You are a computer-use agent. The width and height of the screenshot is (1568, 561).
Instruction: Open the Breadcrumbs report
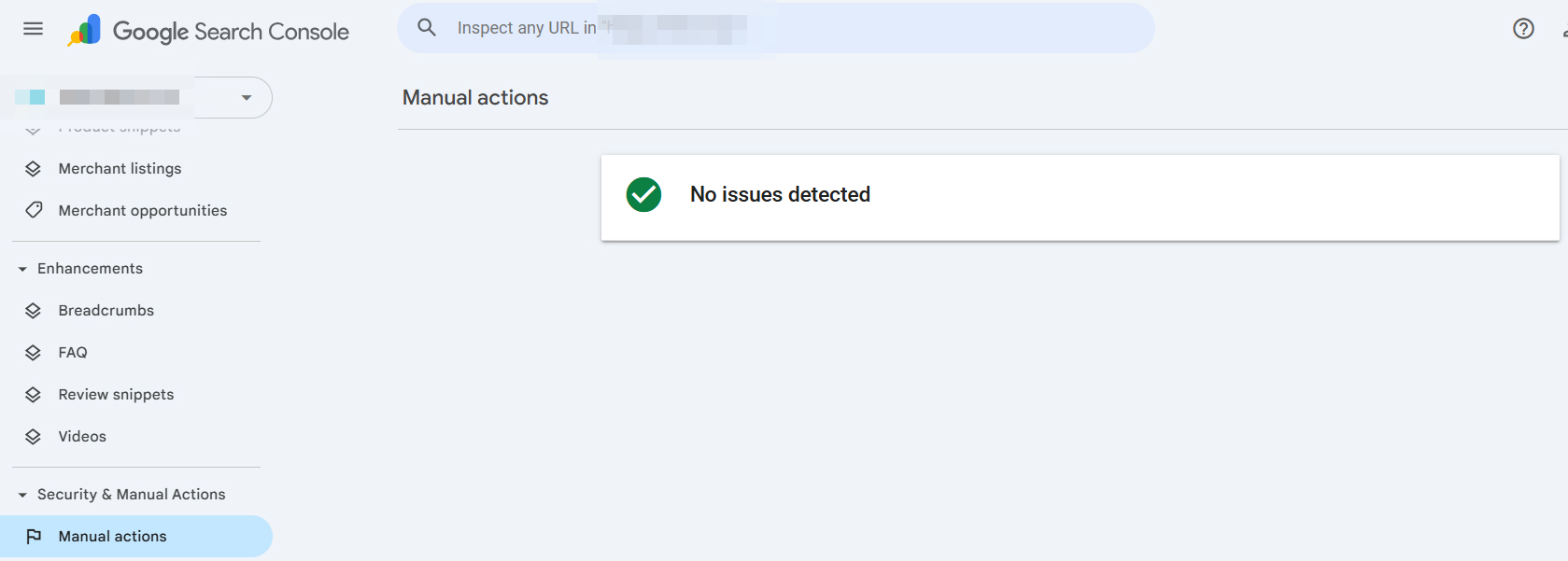[106, 311]
